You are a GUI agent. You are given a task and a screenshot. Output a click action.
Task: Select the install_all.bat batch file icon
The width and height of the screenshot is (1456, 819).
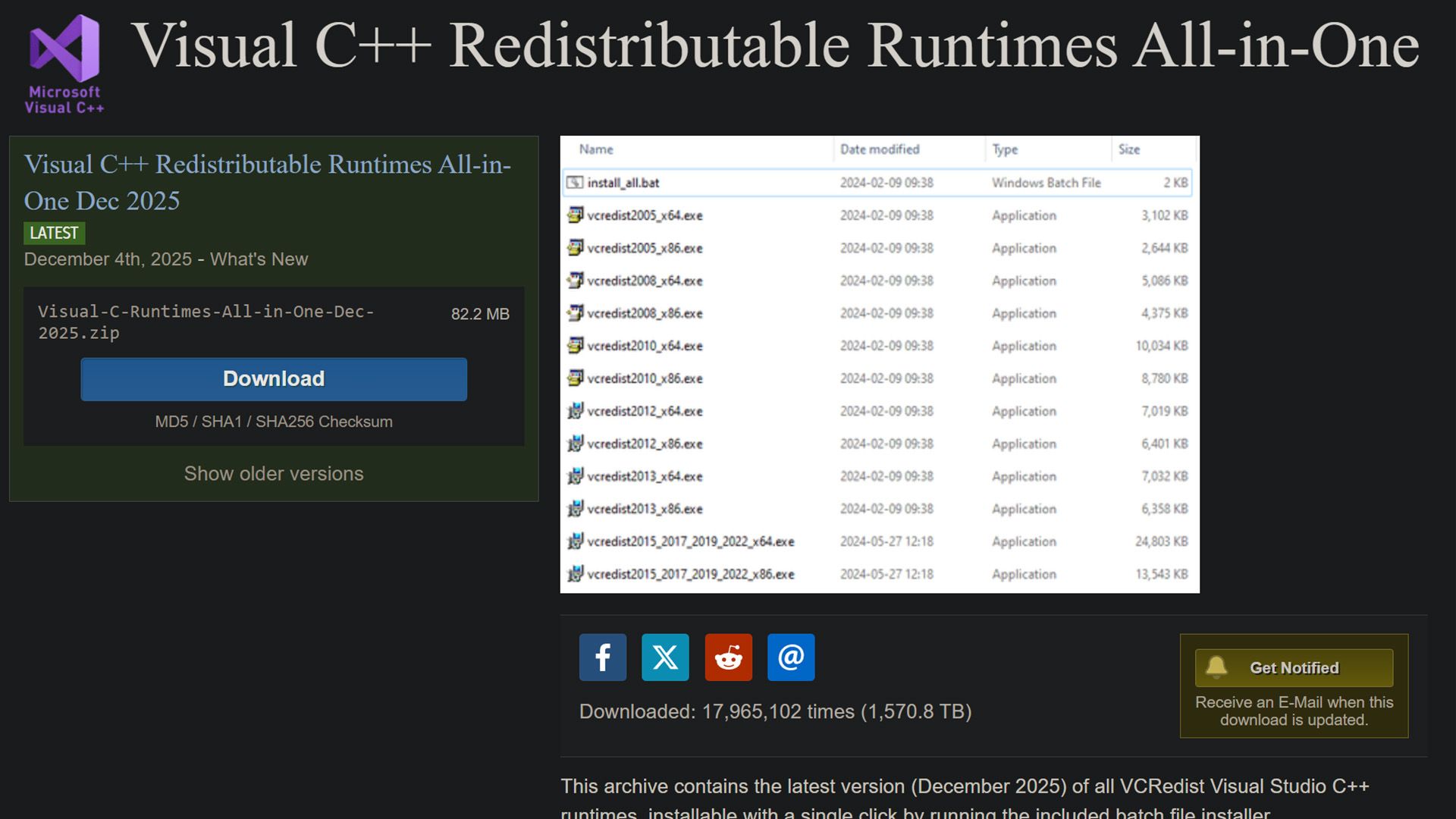[576, 182]
